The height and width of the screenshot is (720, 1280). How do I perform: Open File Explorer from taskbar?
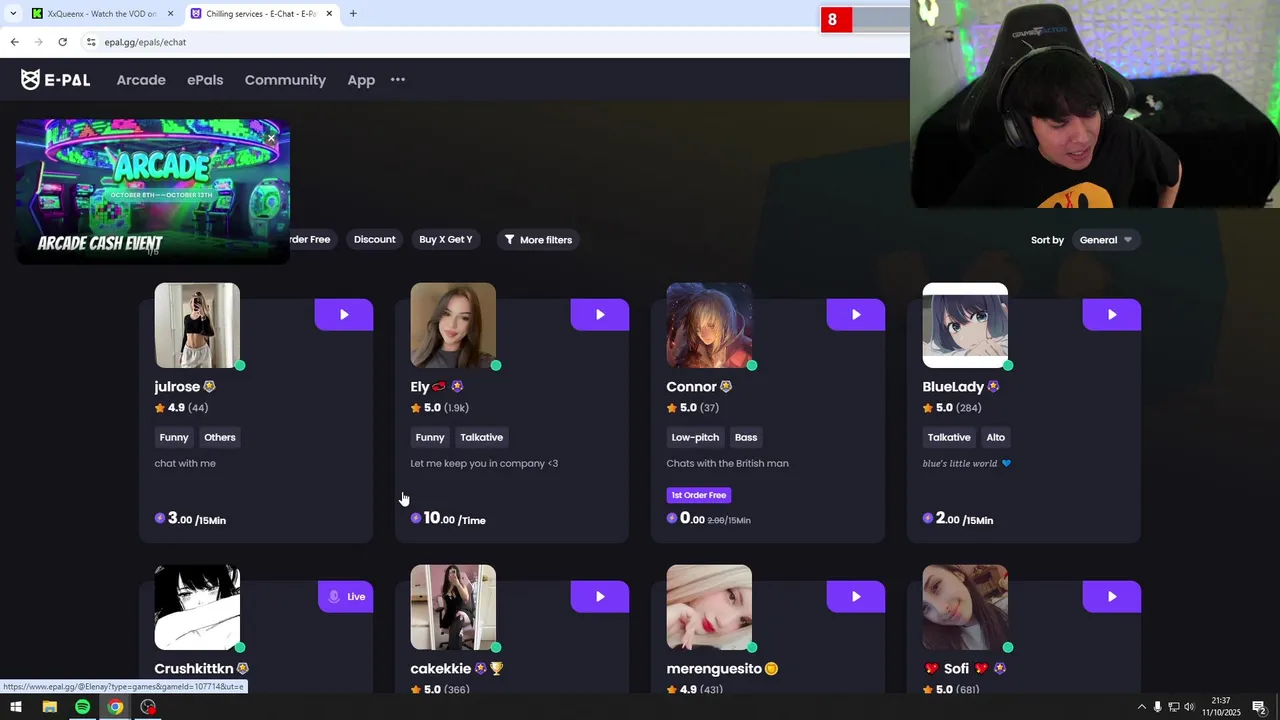[49, 707]
